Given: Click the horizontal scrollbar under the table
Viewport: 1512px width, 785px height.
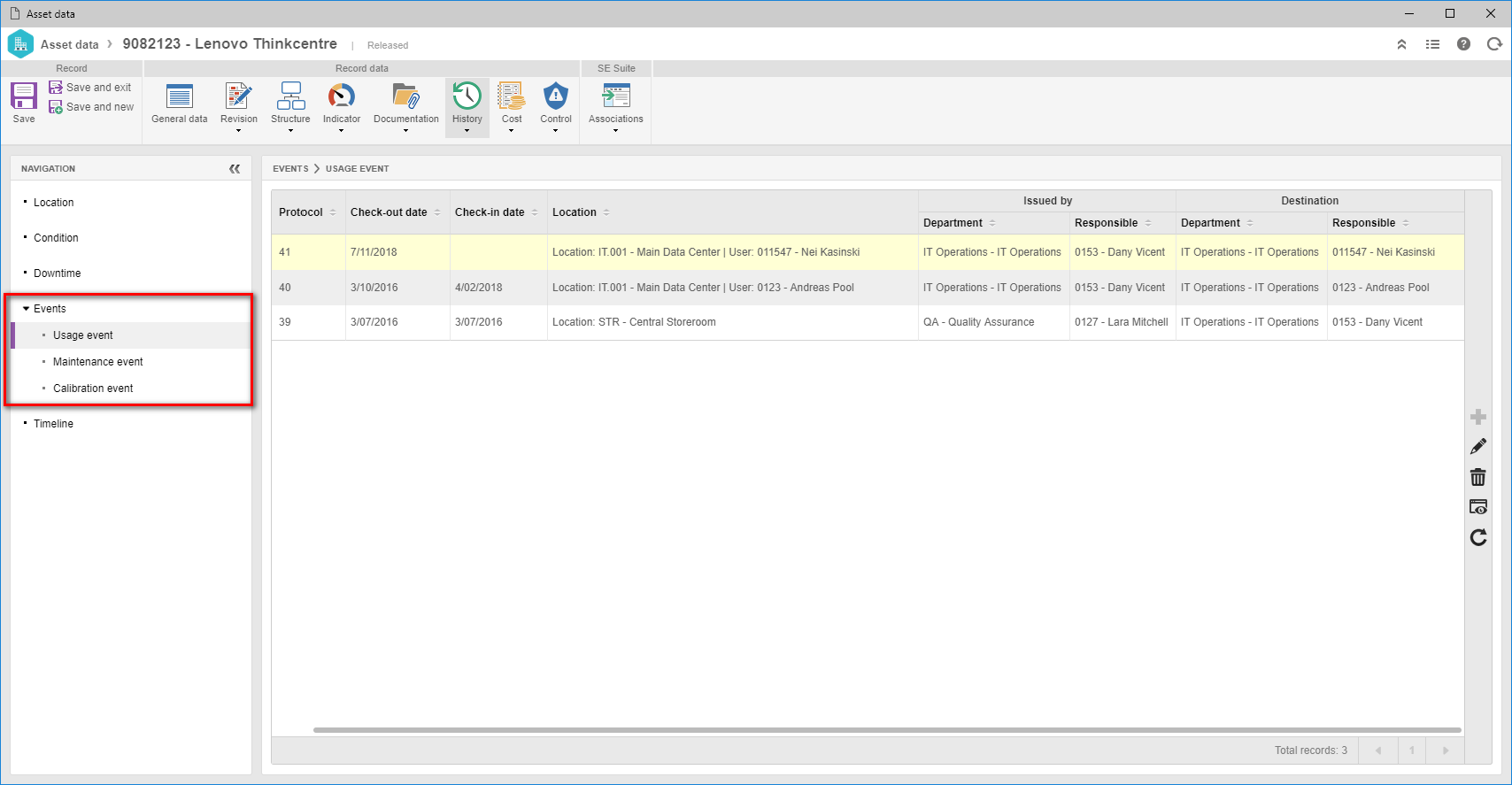Looking at the screenshot, I should click(887, 730).
